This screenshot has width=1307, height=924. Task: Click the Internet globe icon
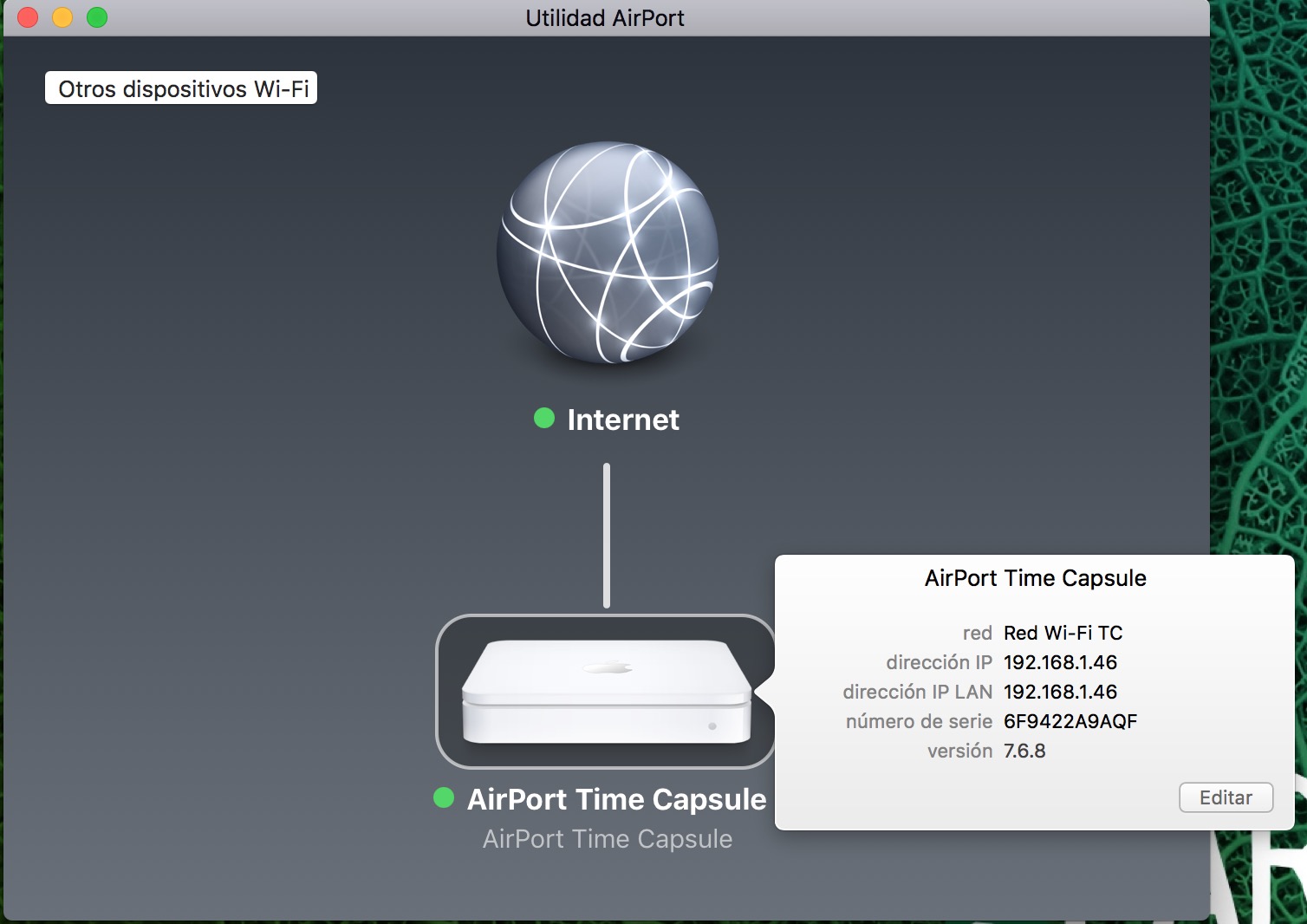point(607,252)
